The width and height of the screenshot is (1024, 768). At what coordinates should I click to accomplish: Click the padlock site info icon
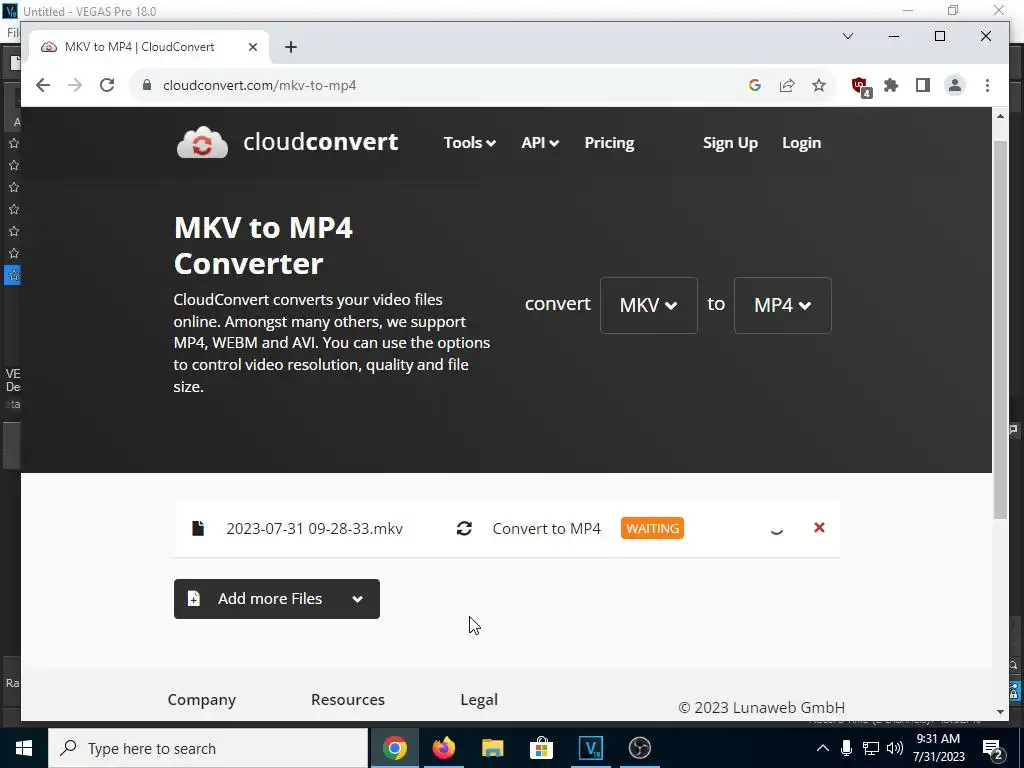click(x=147, y=85)
